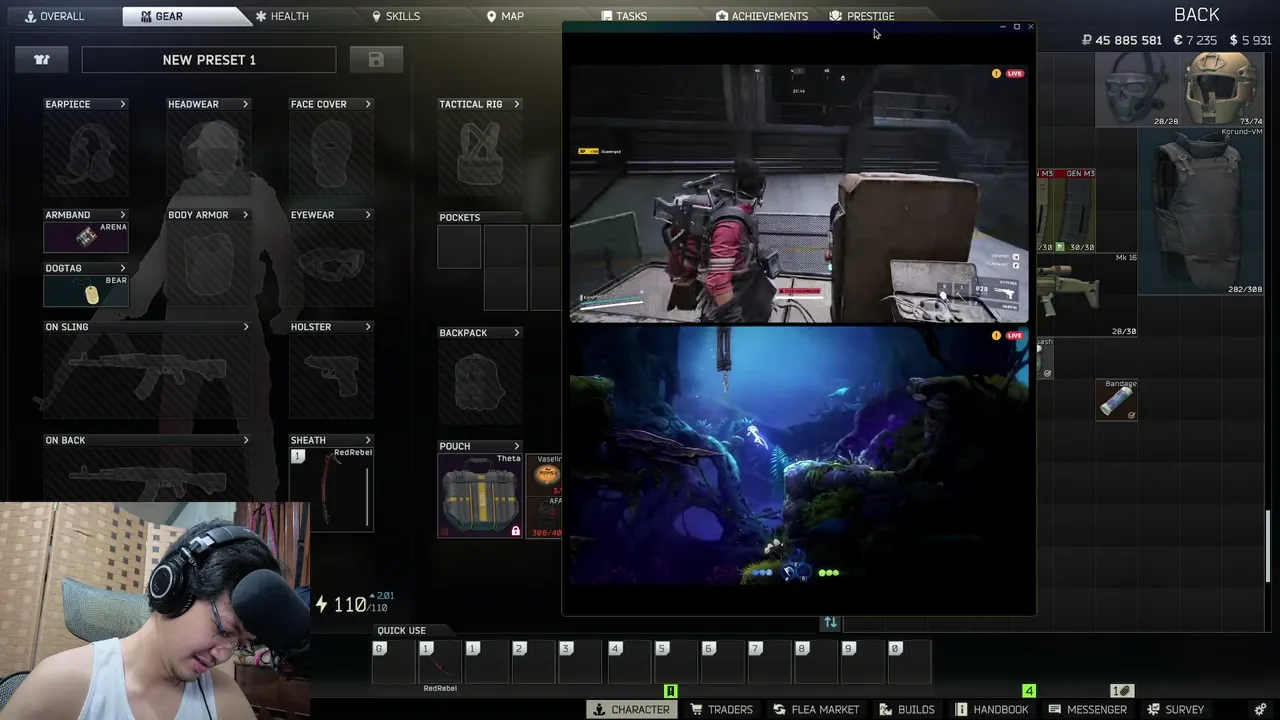Open the Traders screen

(x=721, y=709)
